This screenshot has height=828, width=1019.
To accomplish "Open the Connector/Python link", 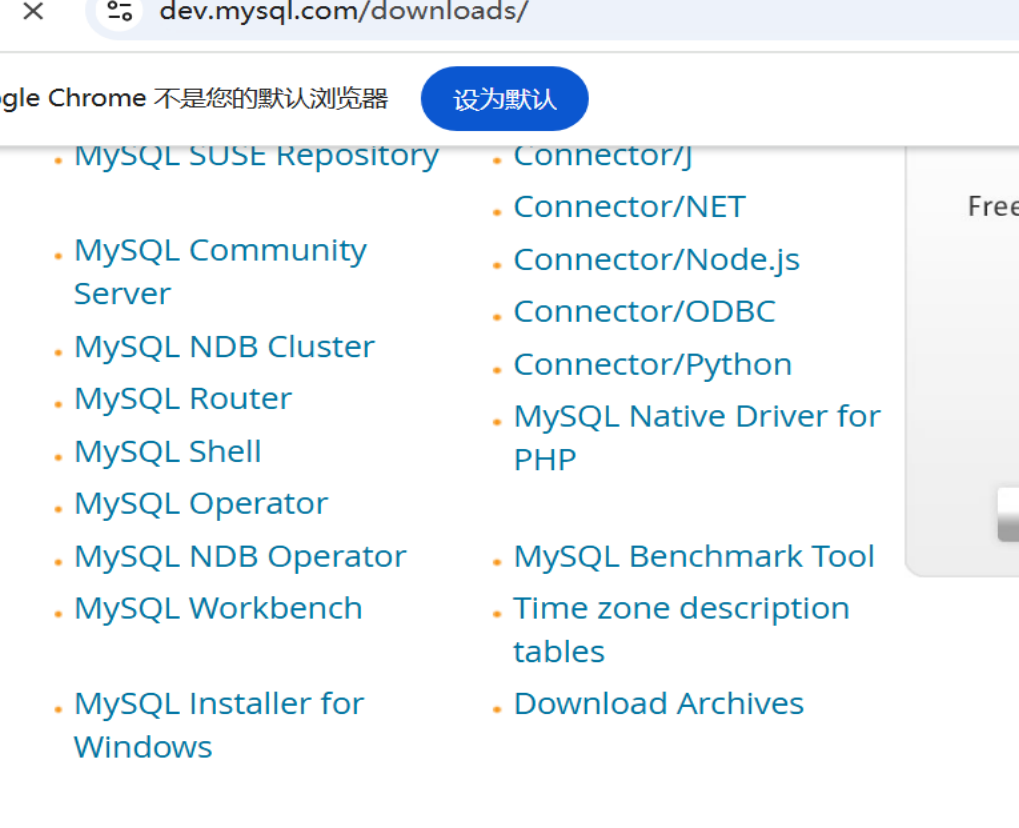I will (x=652, y=365).
